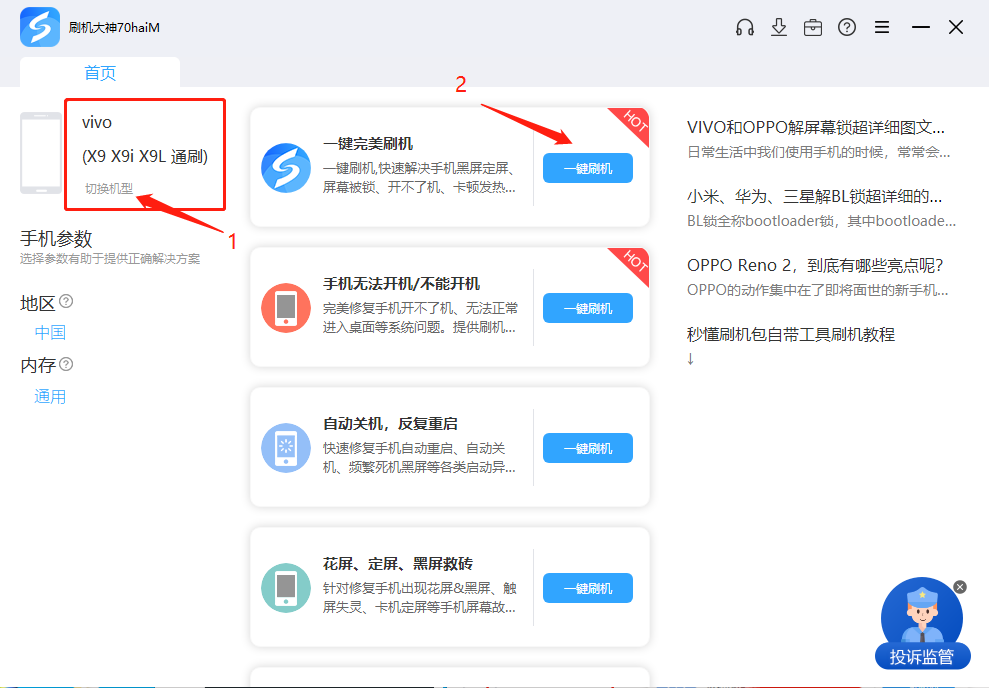Click 切换机型 to switch phone model
The height and width of the screenshot is (688, 989).
pos(109,188)
